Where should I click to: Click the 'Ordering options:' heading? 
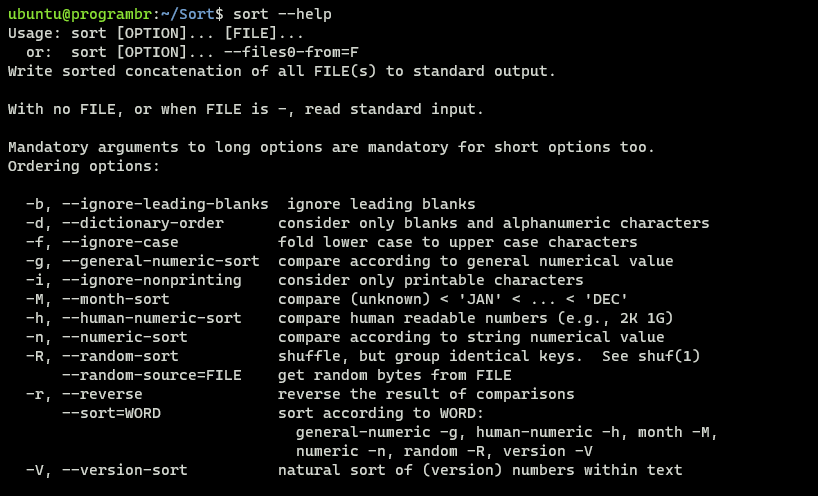coord(84,166)
